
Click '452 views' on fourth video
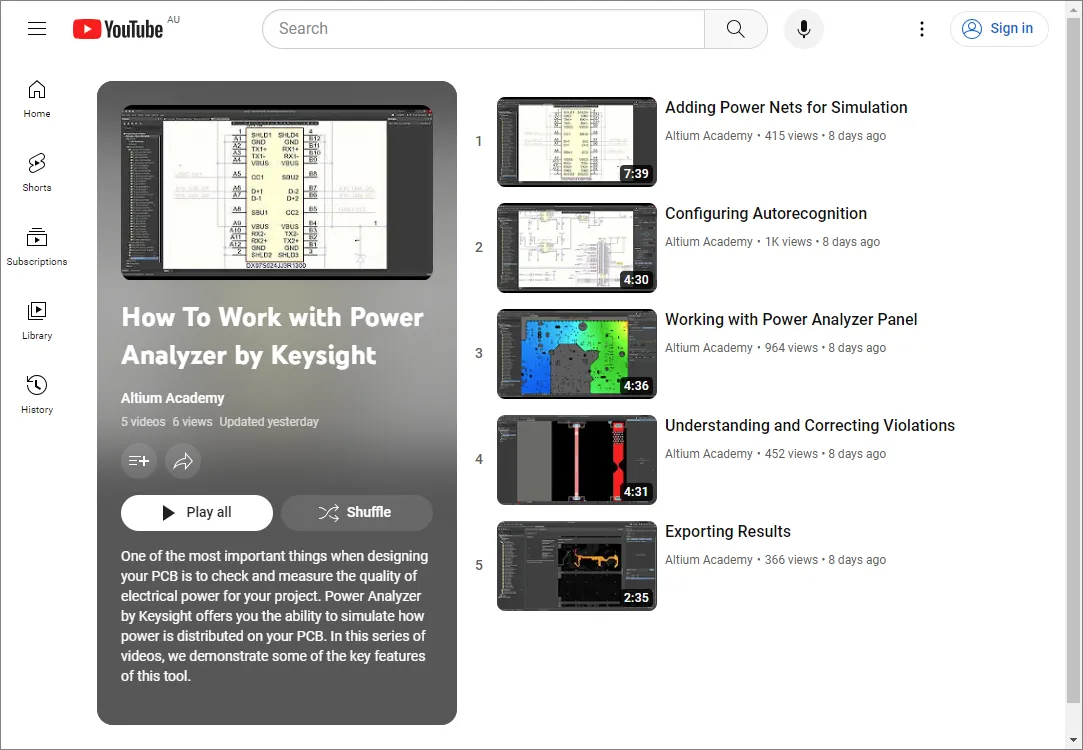791,454
